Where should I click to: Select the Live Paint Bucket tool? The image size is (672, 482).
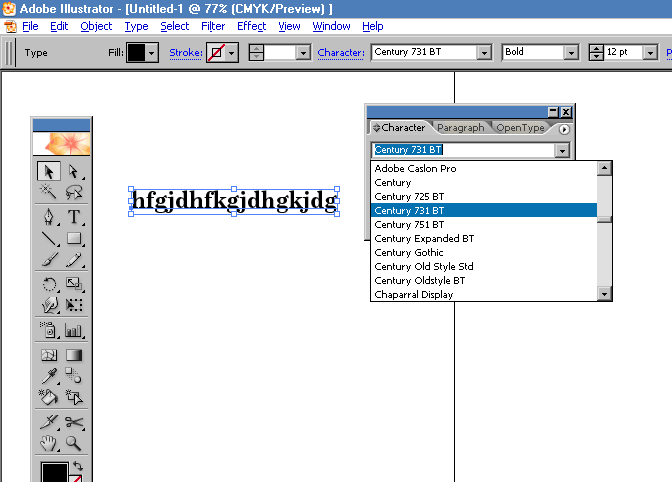tap(48, 397)
